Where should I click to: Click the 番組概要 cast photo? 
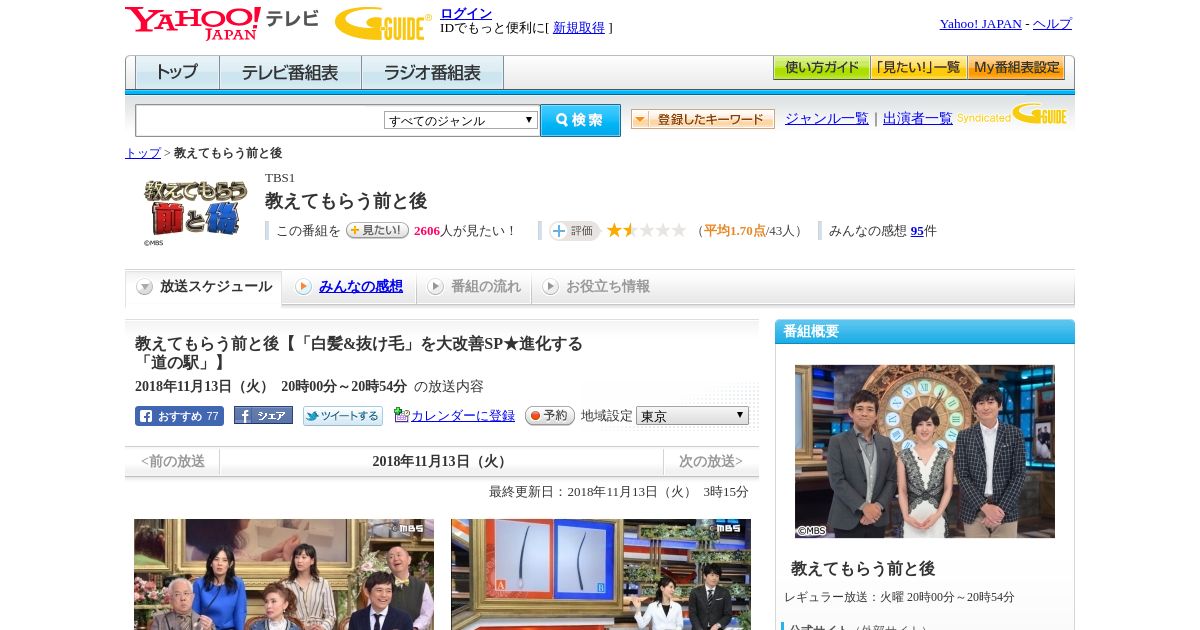click(x=925, y=451)
